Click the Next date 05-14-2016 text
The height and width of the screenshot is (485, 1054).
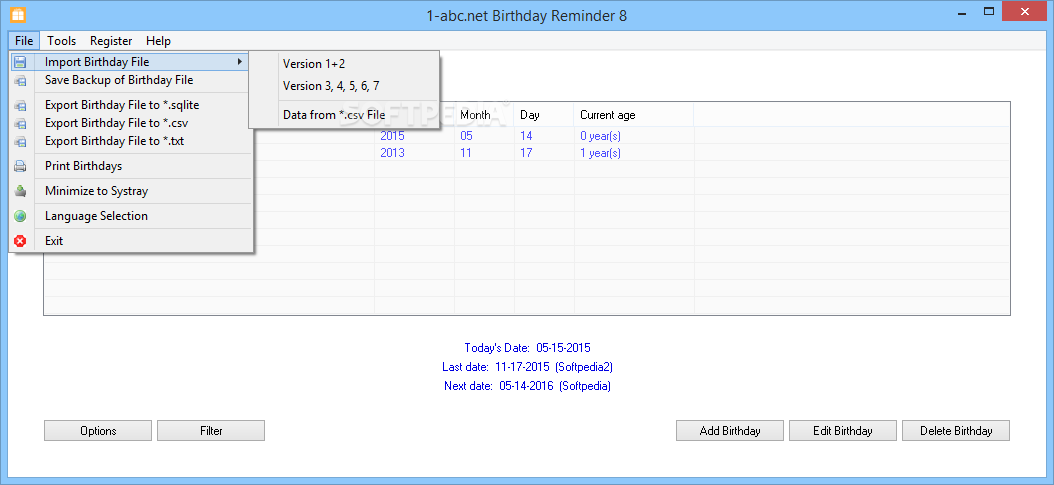(x=528, y=386)
